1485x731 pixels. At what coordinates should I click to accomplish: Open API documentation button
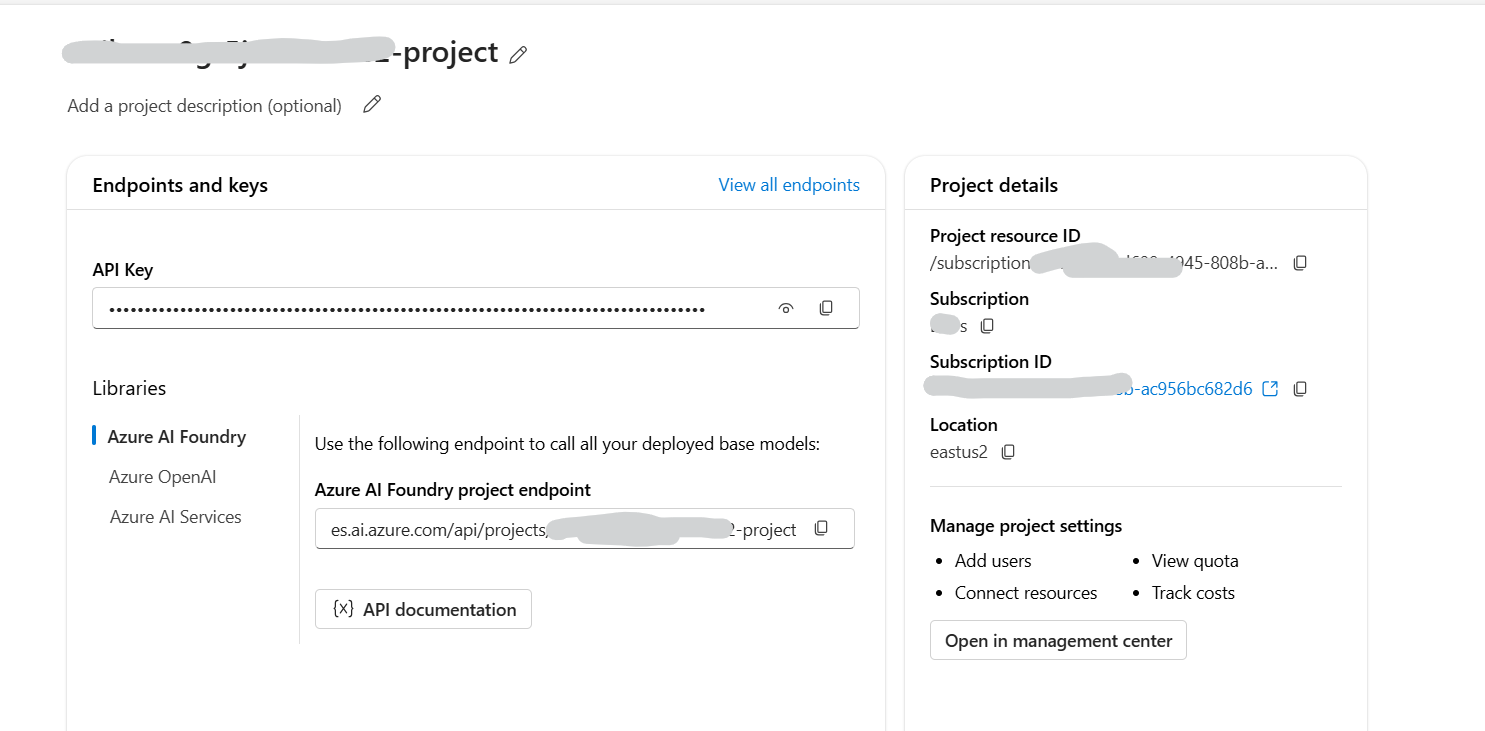coord(423,609)
